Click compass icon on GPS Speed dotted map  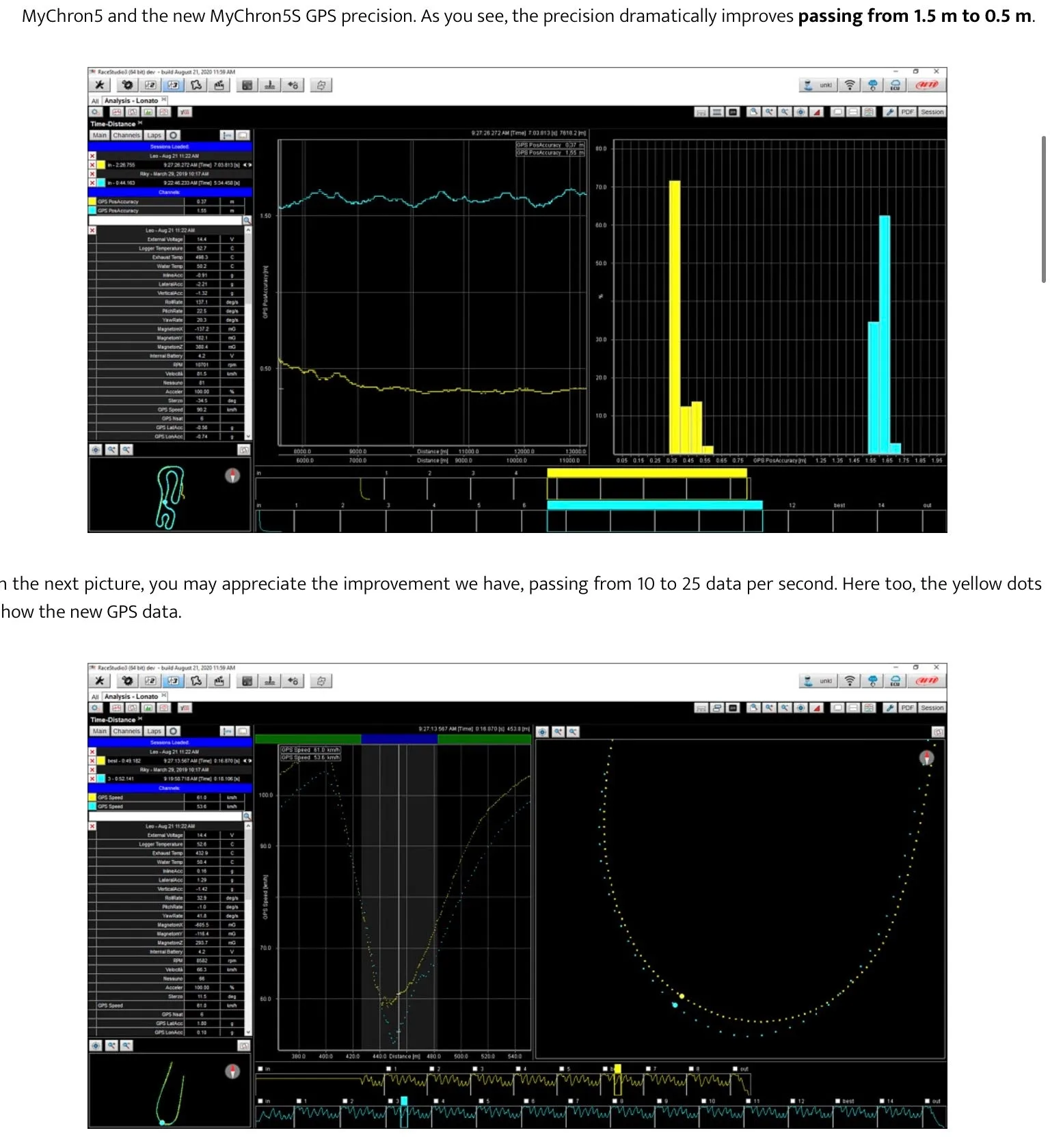pos(927,757)
